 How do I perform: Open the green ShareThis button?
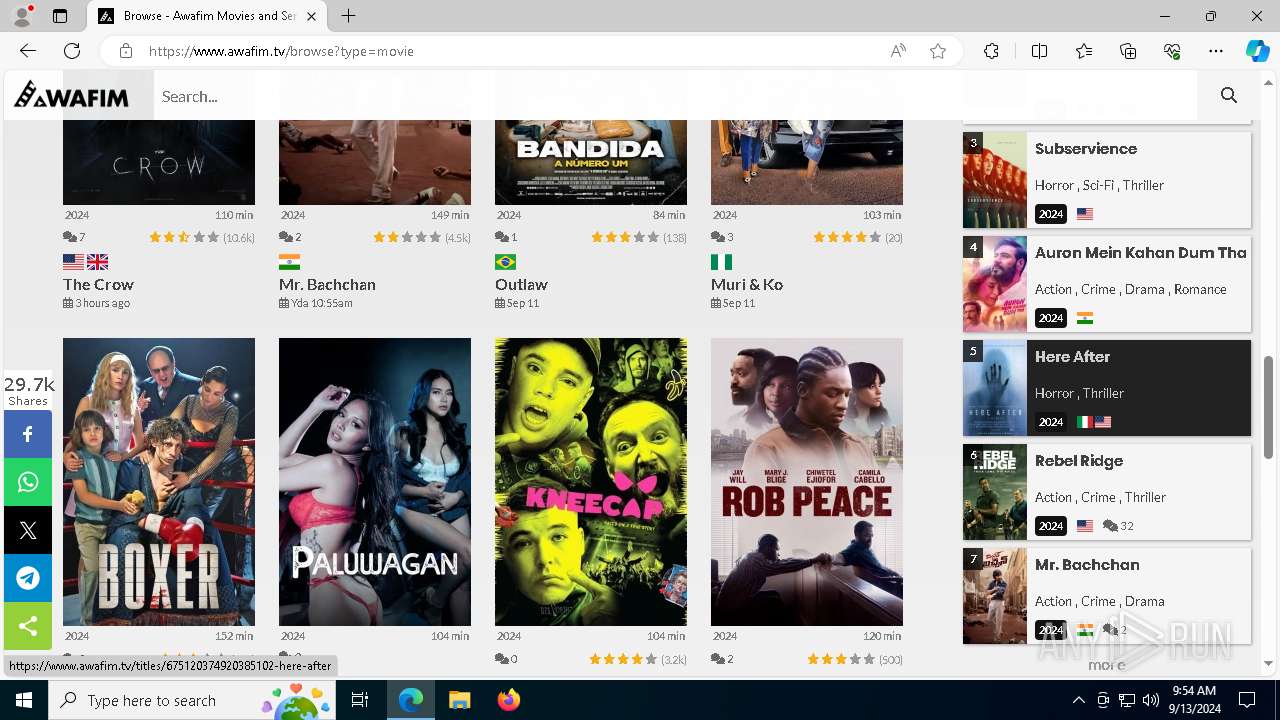pos(28,626)
